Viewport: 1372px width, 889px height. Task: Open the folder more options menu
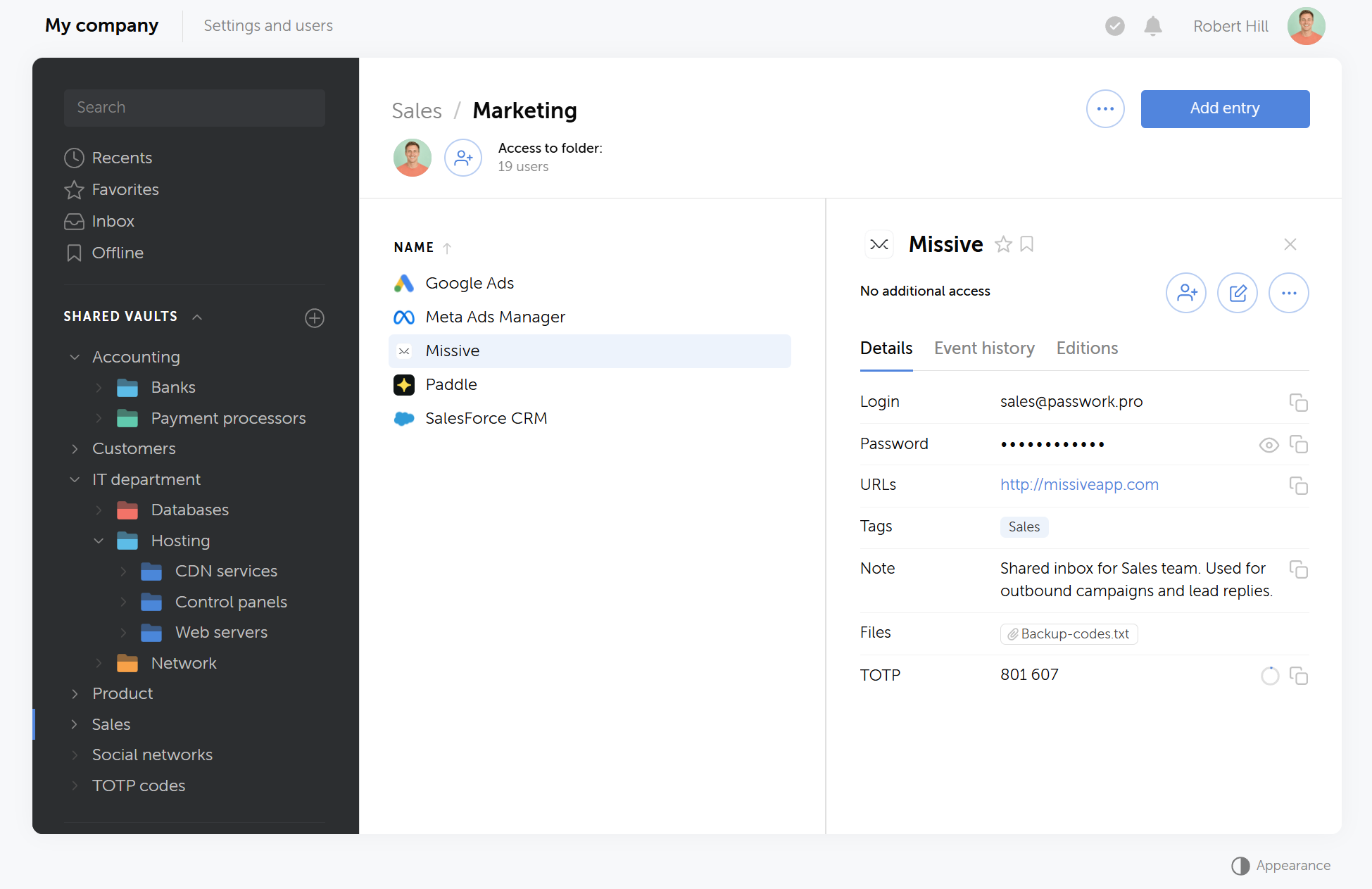(1105, 109)
